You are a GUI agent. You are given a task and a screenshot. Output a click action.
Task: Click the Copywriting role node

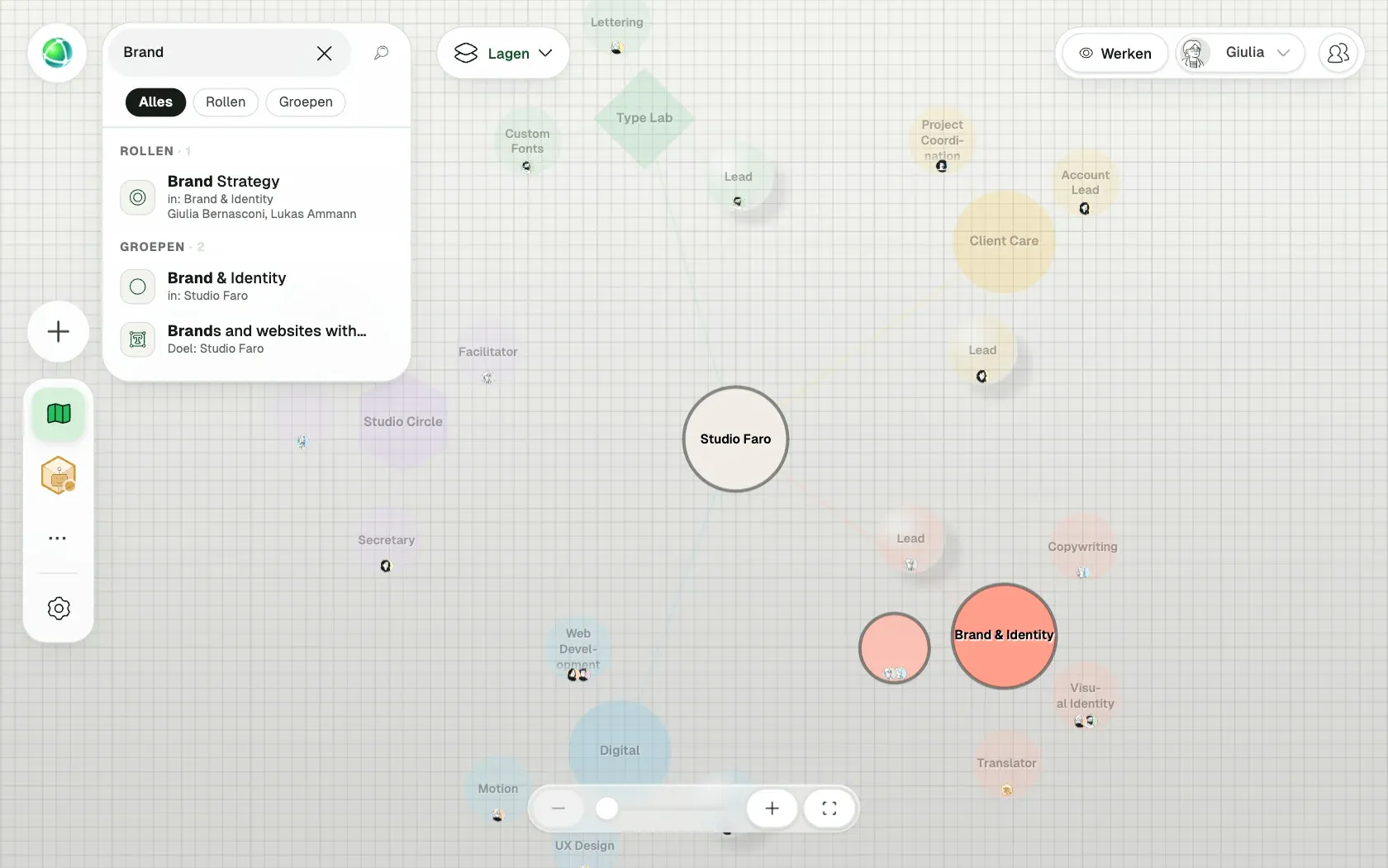click(1082, 547)
